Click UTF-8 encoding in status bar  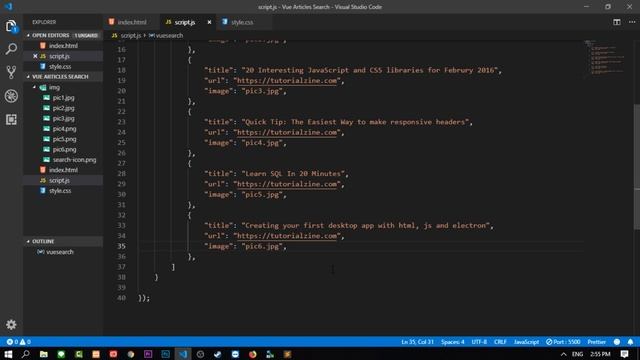point(479,342)
